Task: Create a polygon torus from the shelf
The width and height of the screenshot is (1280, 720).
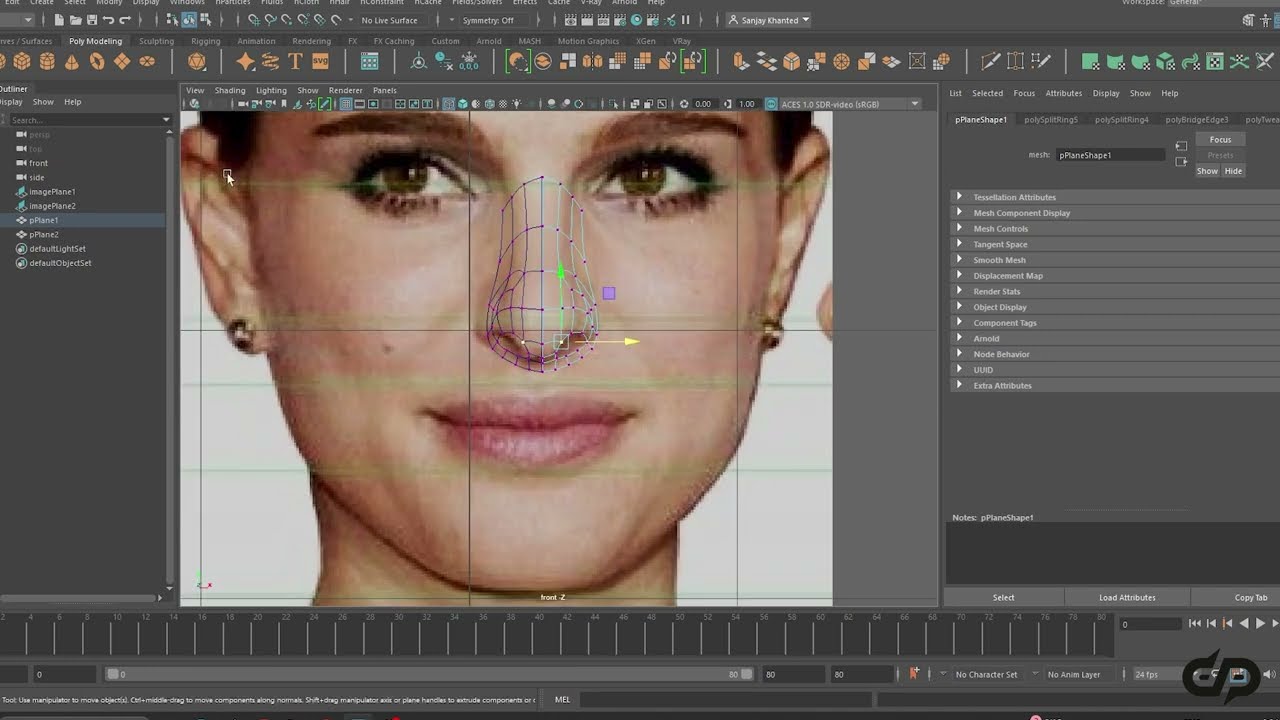Action: (x=97, y=61)
